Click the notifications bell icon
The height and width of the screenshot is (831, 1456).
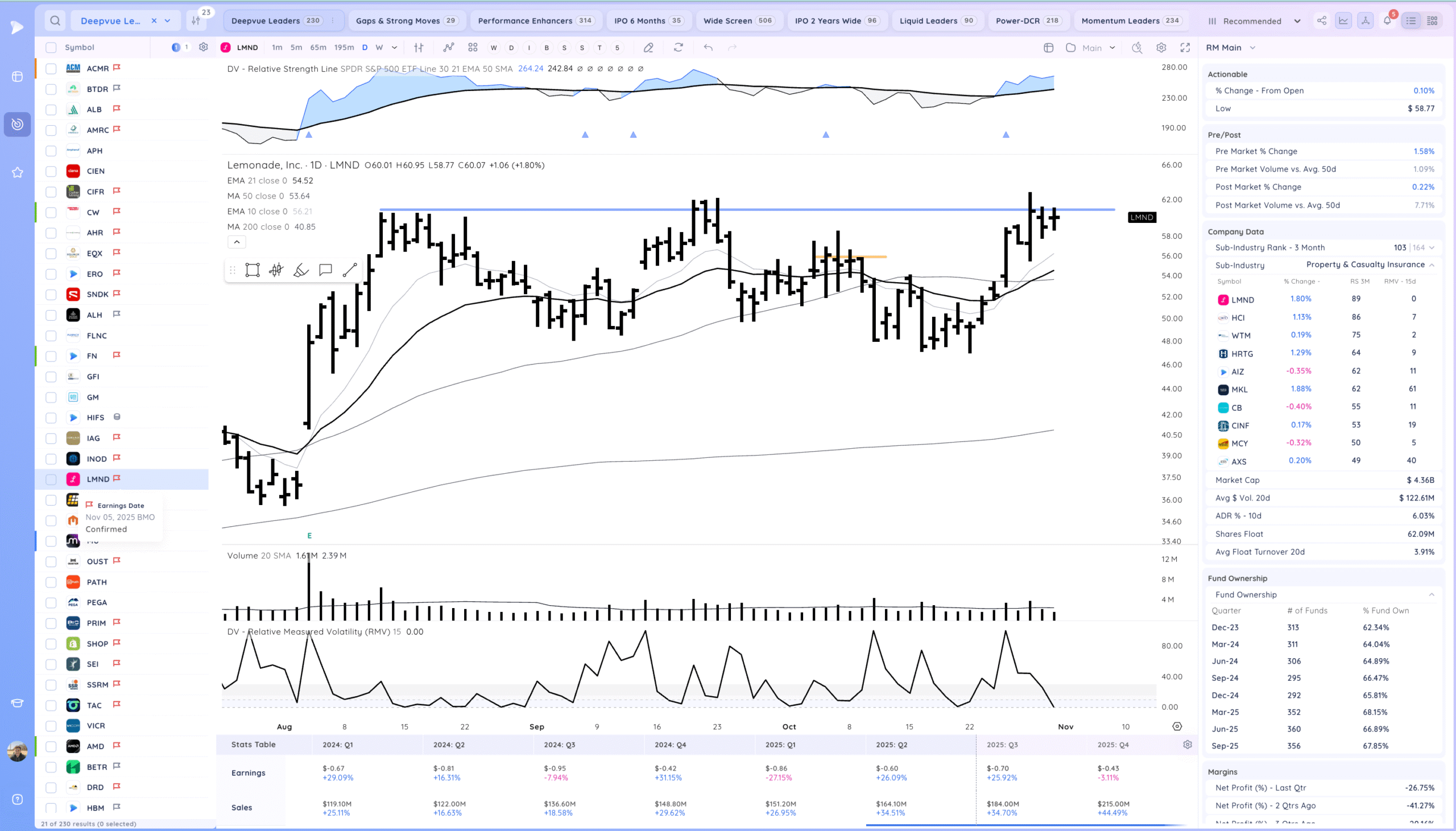tap(1387, 20)
